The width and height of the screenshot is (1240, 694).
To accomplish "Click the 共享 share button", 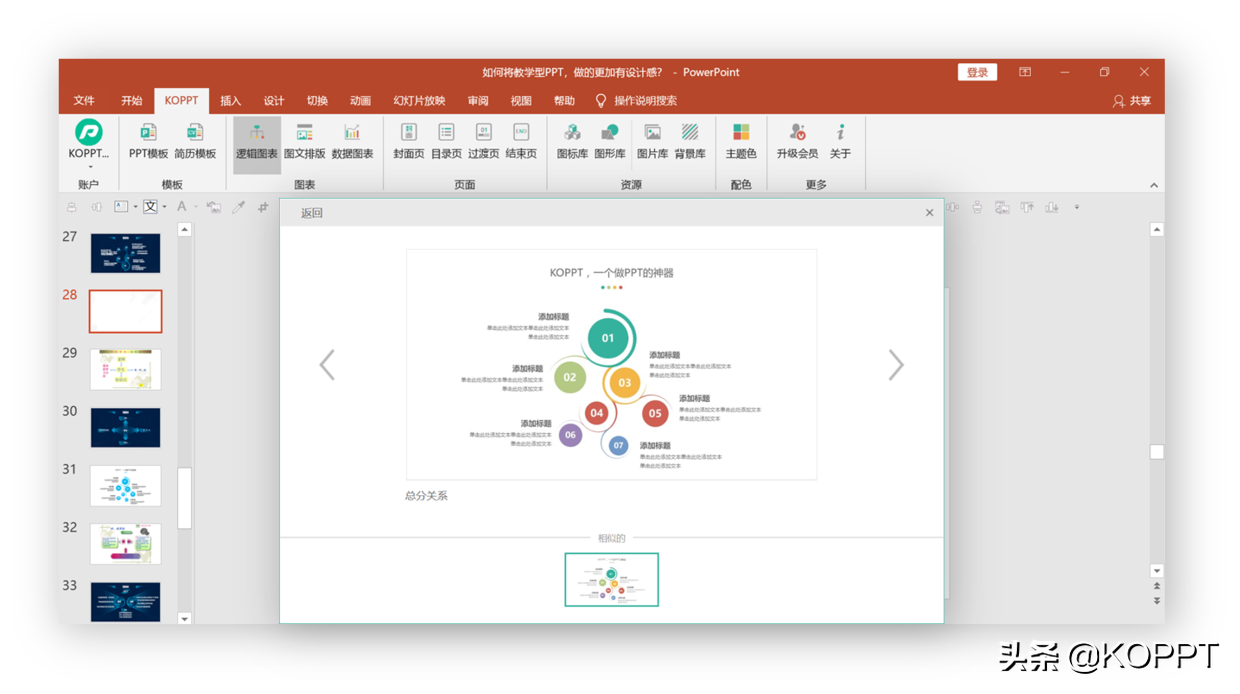I will tap(1131, 101).
